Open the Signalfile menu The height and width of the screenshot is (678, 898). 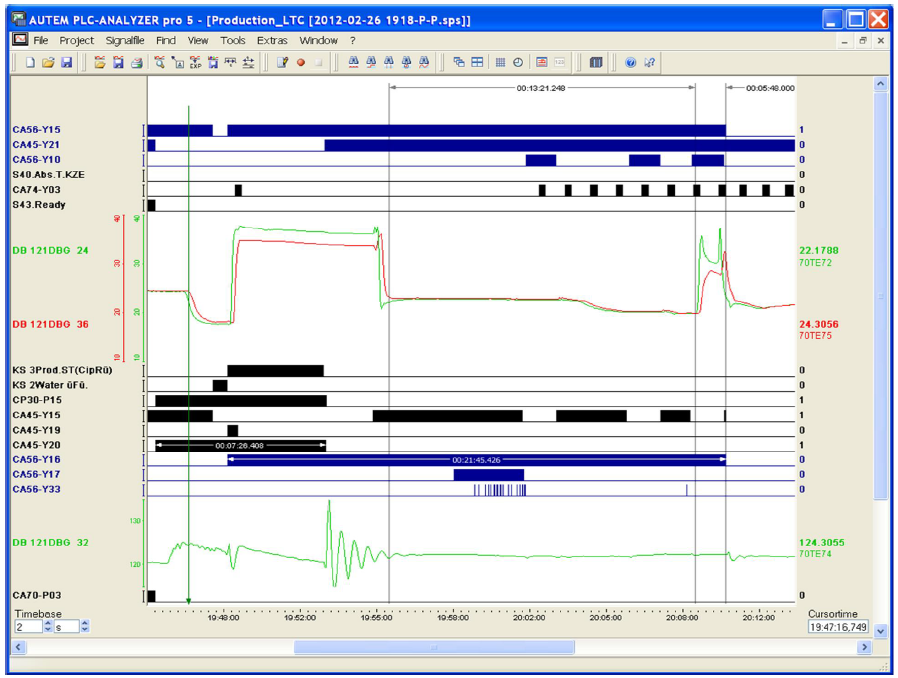coord(125,41)
